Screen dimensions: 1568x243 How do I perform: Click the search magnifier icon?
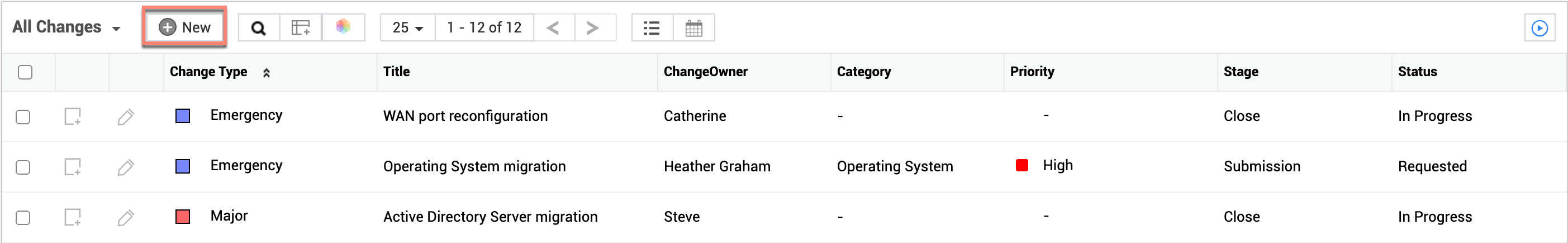point(258,28)
